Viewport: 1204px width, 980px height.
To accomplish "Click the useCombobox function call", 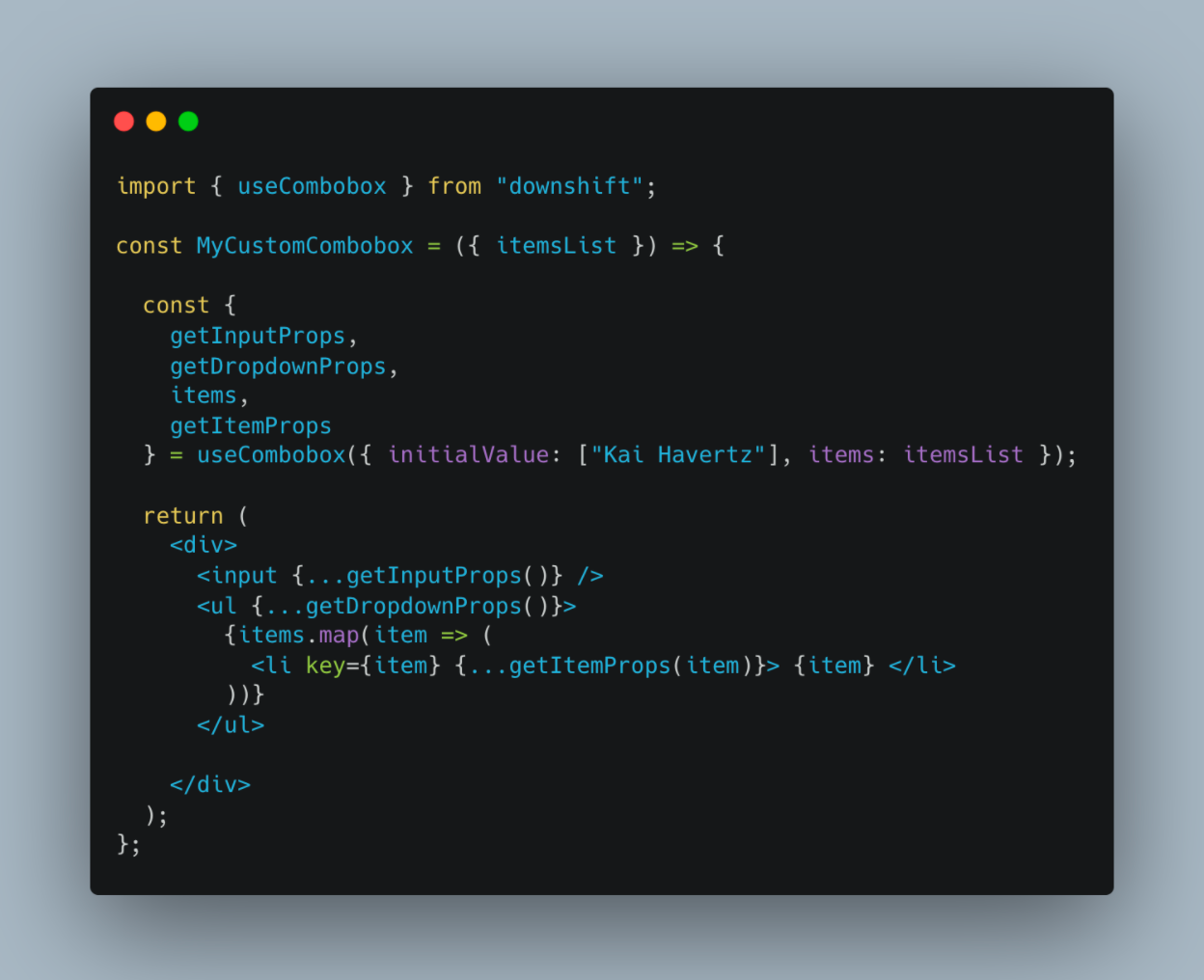I will pyautogui.click(x=271, y=454).
